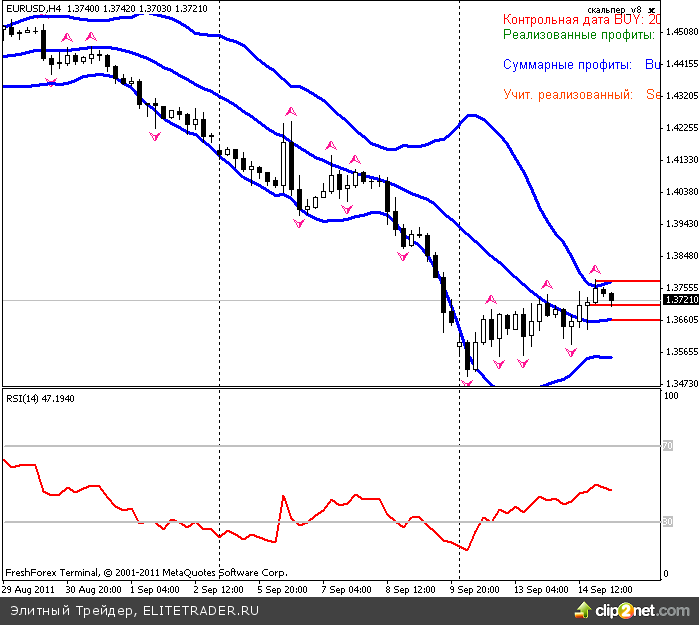Click the orange 'Учит. реализованный' label

[x=567, y=95]
